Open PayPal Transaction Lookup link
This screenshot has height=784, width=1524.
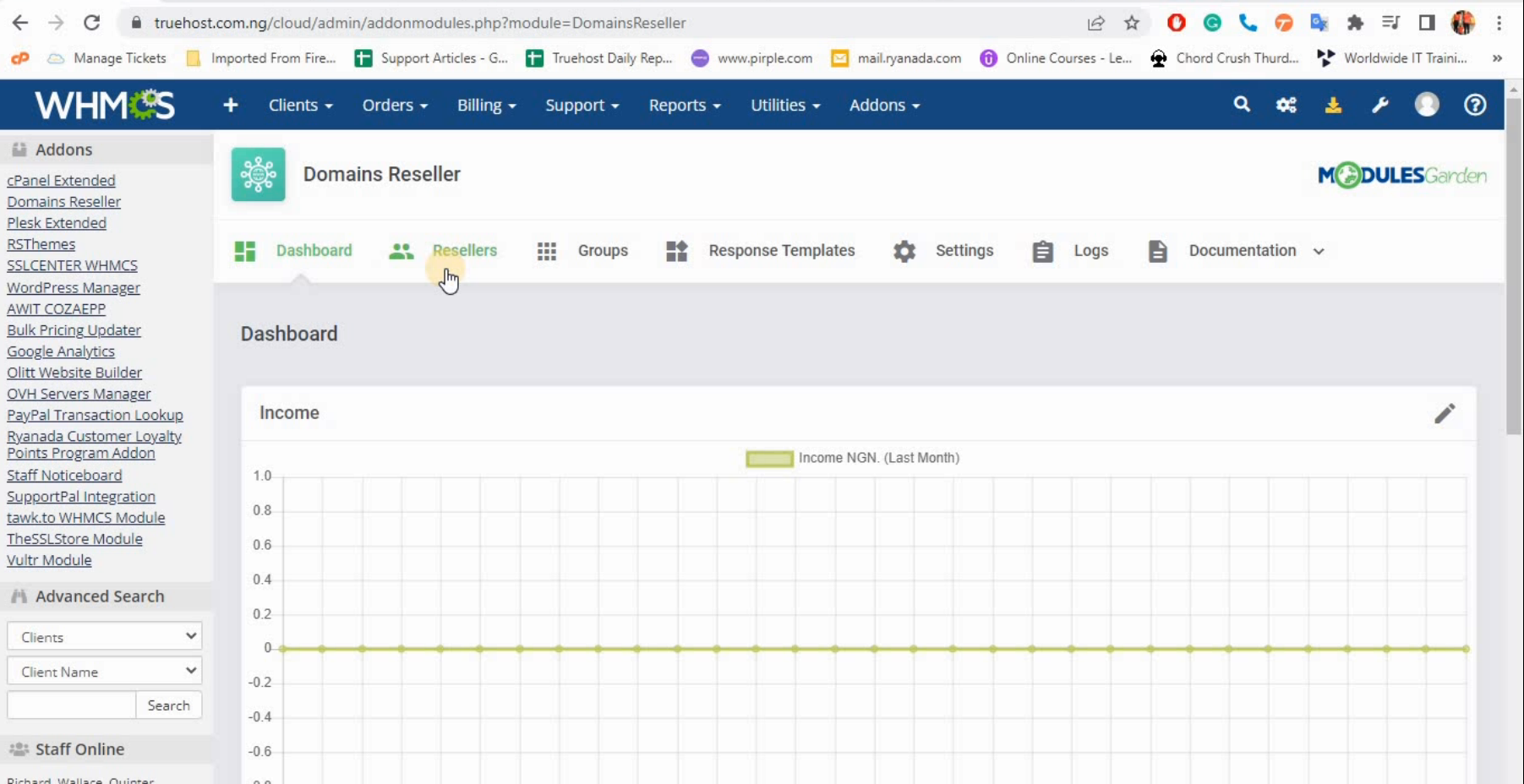click(x=95, y=415)
